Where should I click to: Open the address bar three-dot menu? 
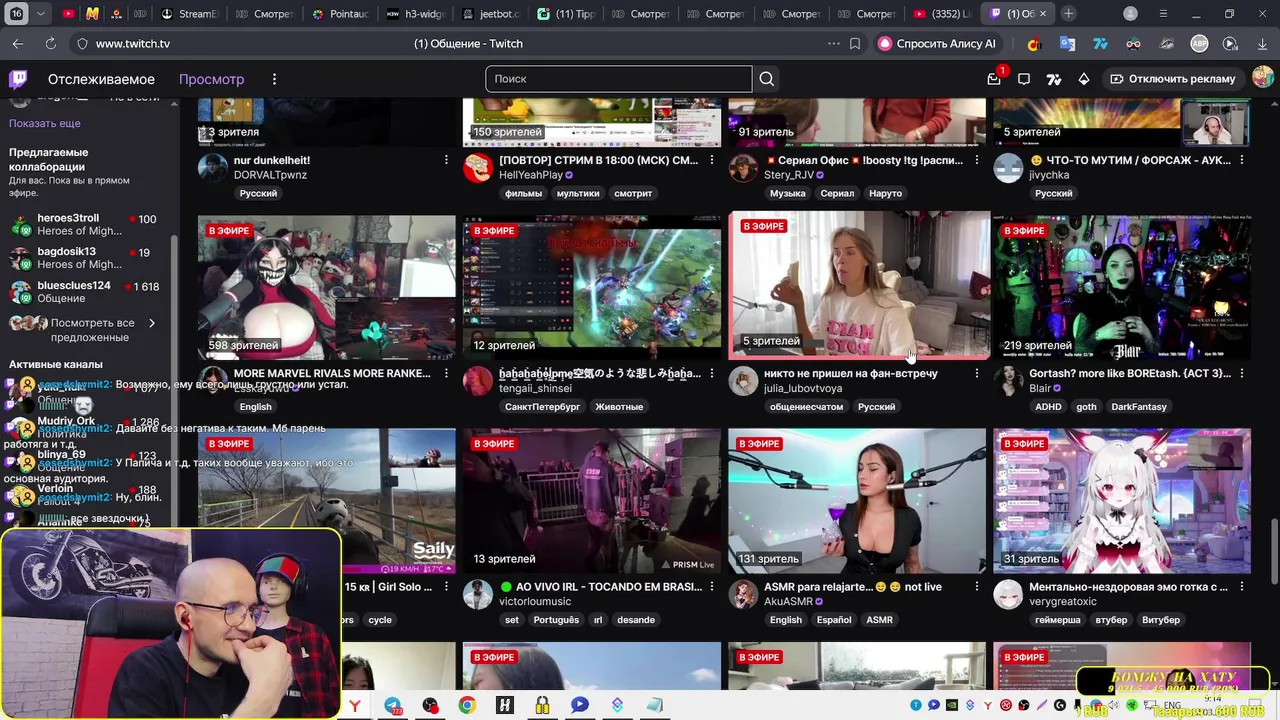coord(833,44)
